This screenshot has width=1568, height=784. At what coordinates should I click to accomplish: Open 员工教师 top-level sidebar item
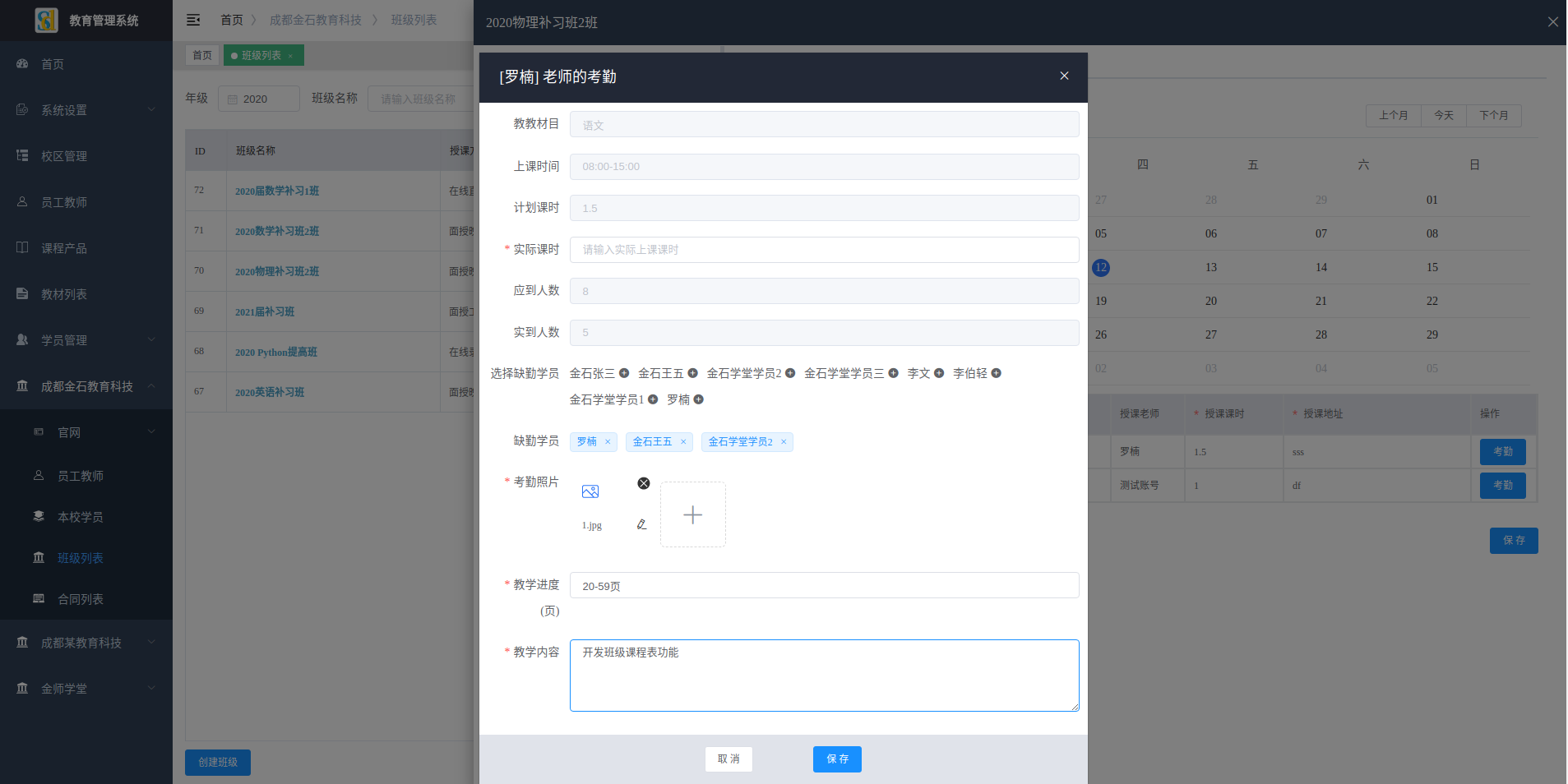(86, 202)
